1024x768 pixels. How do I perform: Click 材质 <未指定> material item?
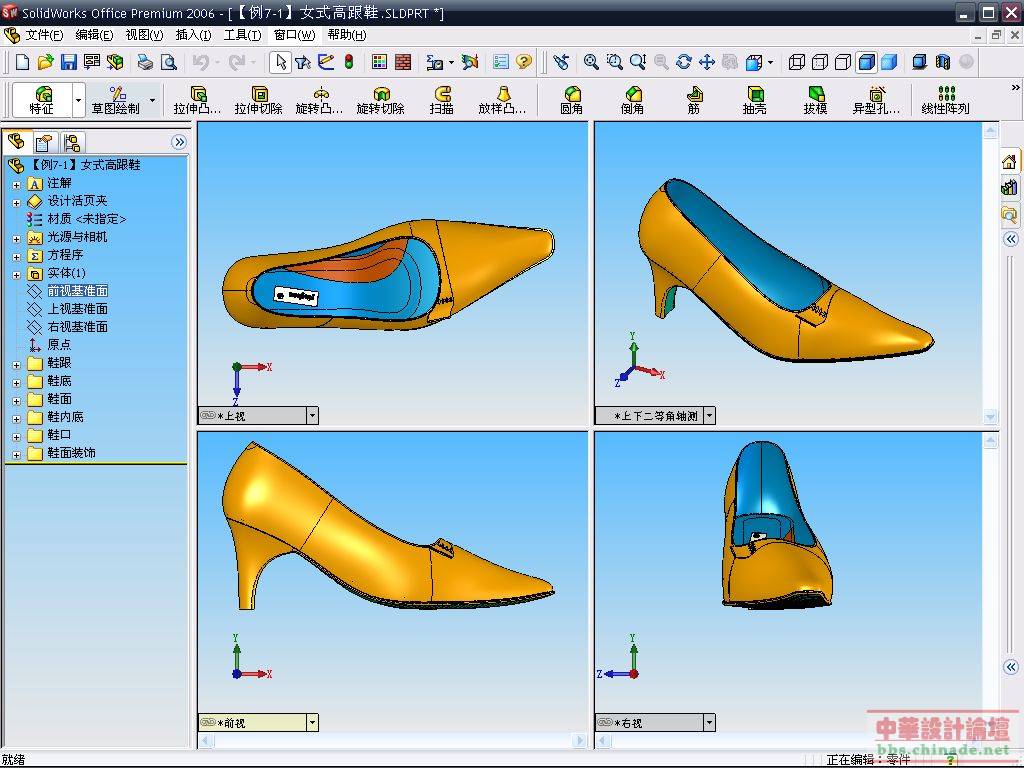86,219
